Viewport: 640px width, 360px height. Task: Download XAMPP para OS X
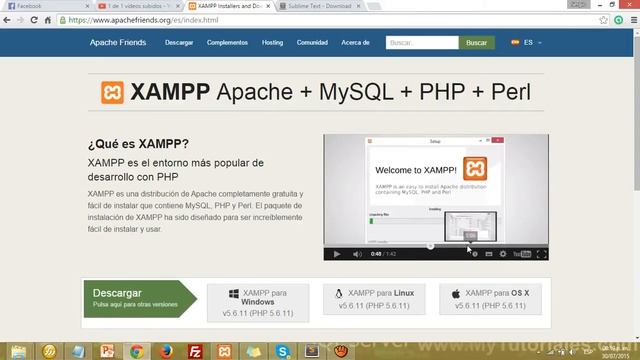tap(490, 299)
